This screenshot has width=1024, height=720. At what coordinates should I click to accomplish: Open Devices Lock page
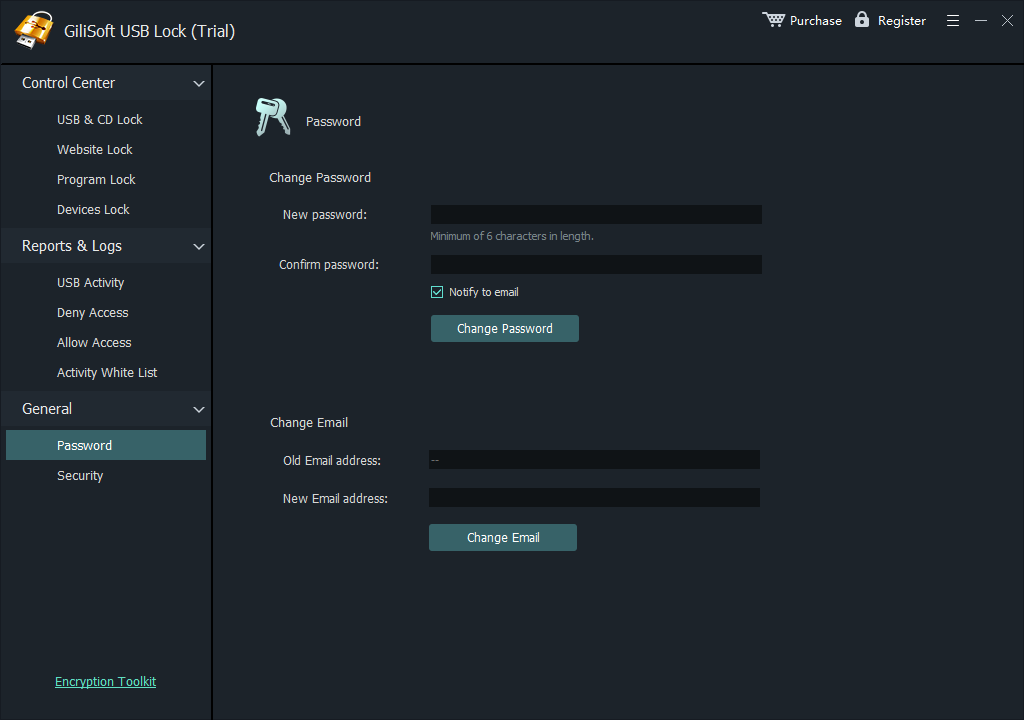[x=93, y=210]
